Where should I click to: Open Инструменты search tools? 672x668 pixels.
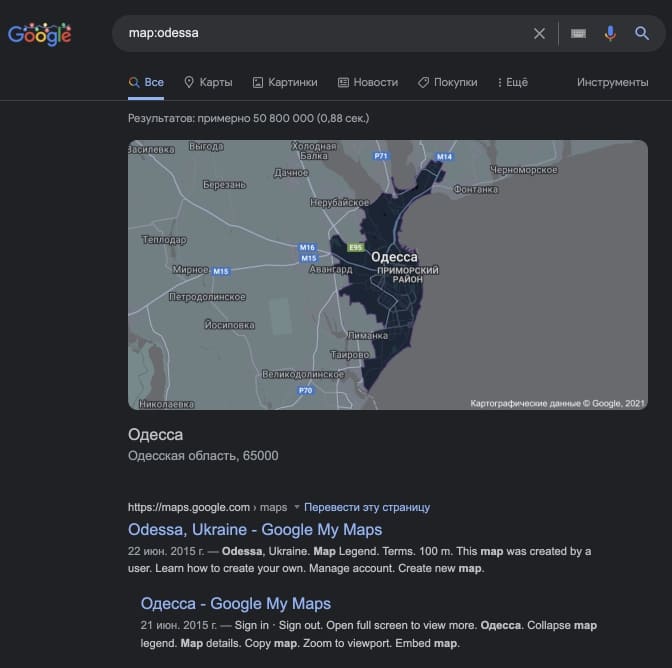click(x=612, y=82)
